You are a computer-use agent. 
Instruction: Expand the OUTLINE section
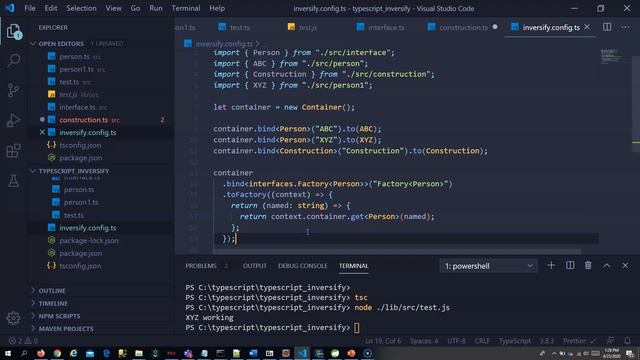coord(52,291)
